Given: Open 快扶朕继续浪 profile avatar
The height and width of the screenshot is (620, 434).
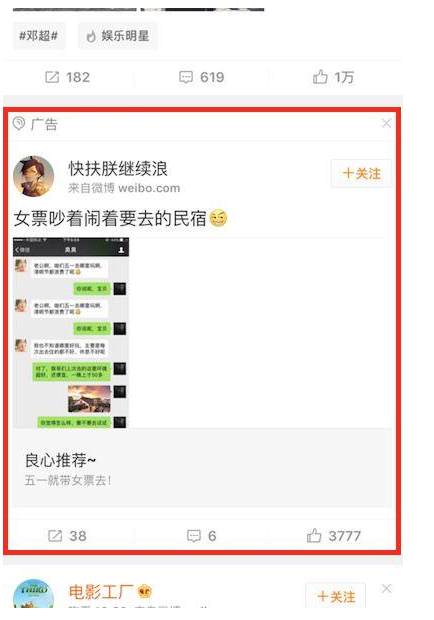Looking at the screenshot, I should click(x=34, y=176).
